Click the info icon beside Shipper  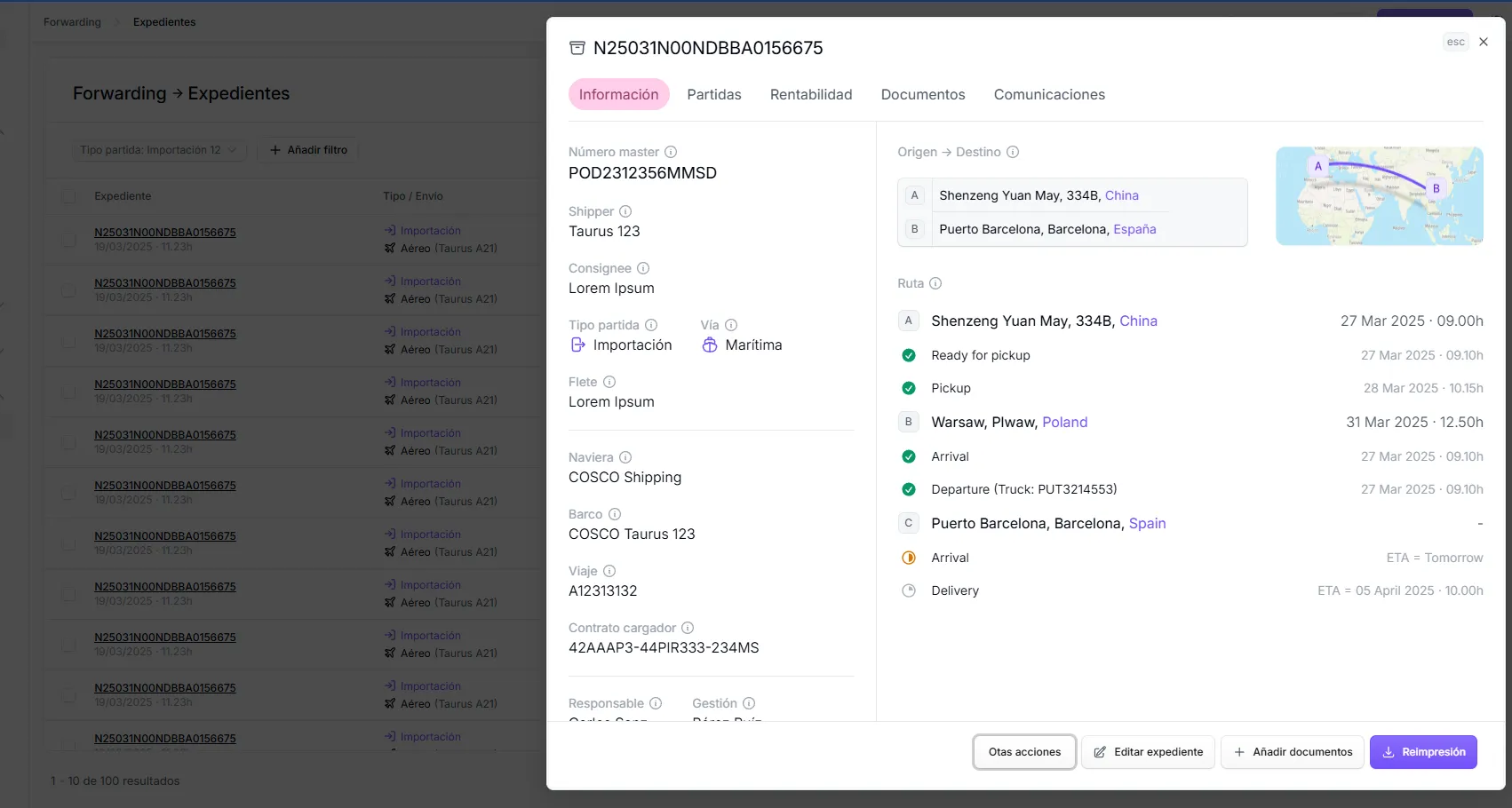[625, 211]
